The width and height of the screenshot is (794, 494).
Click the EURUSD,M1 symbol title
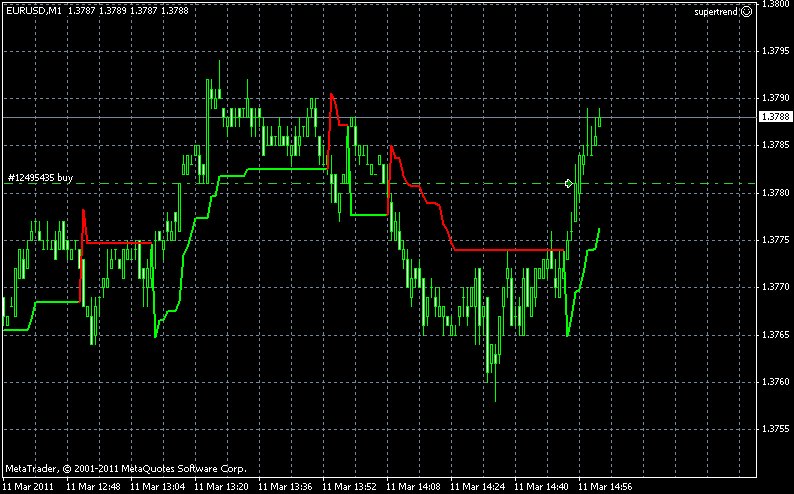point(33,11)
